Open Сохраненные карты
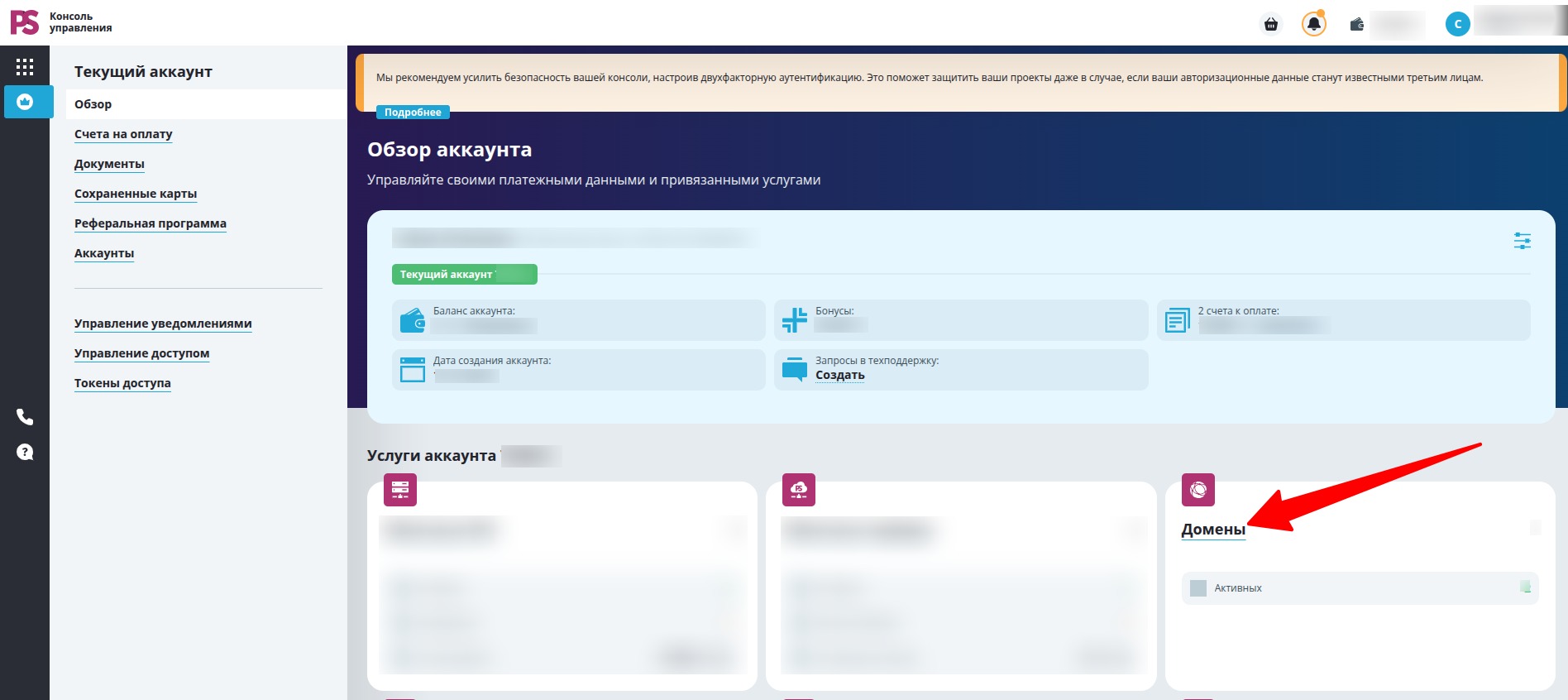 136,194
